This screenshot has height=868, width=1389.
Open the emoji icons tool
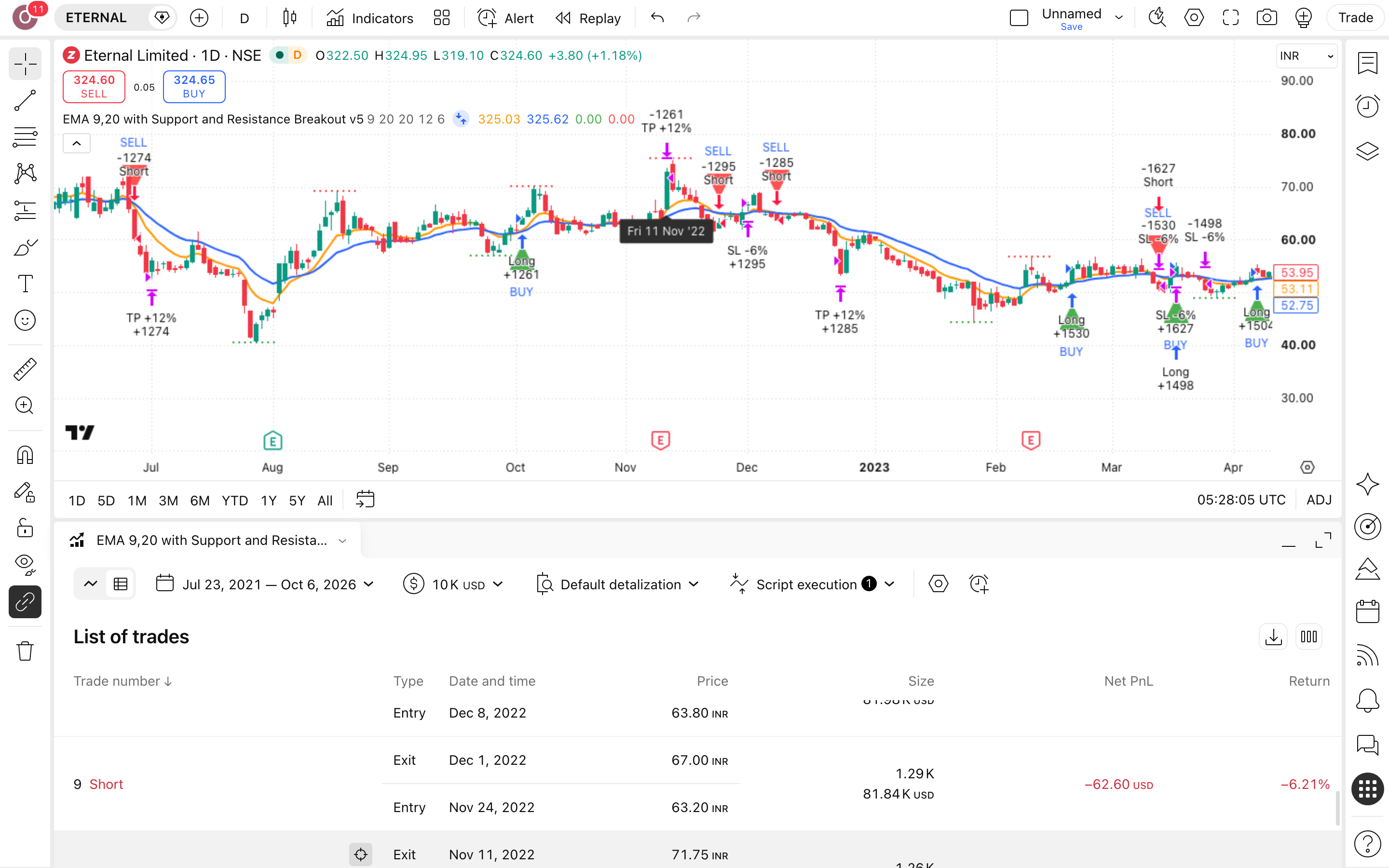25,320
